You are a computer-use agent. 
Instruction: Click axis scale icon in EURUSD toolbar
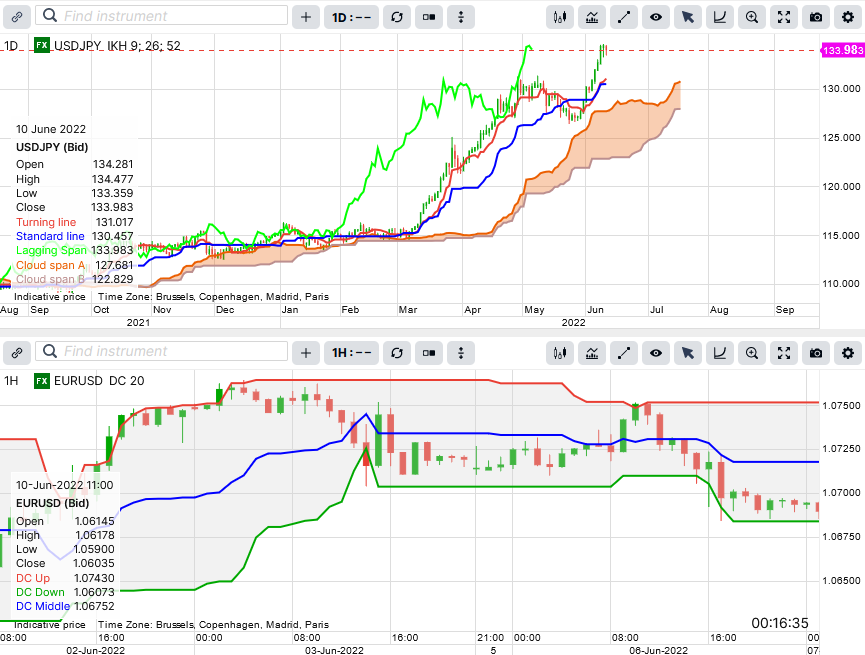720,353
